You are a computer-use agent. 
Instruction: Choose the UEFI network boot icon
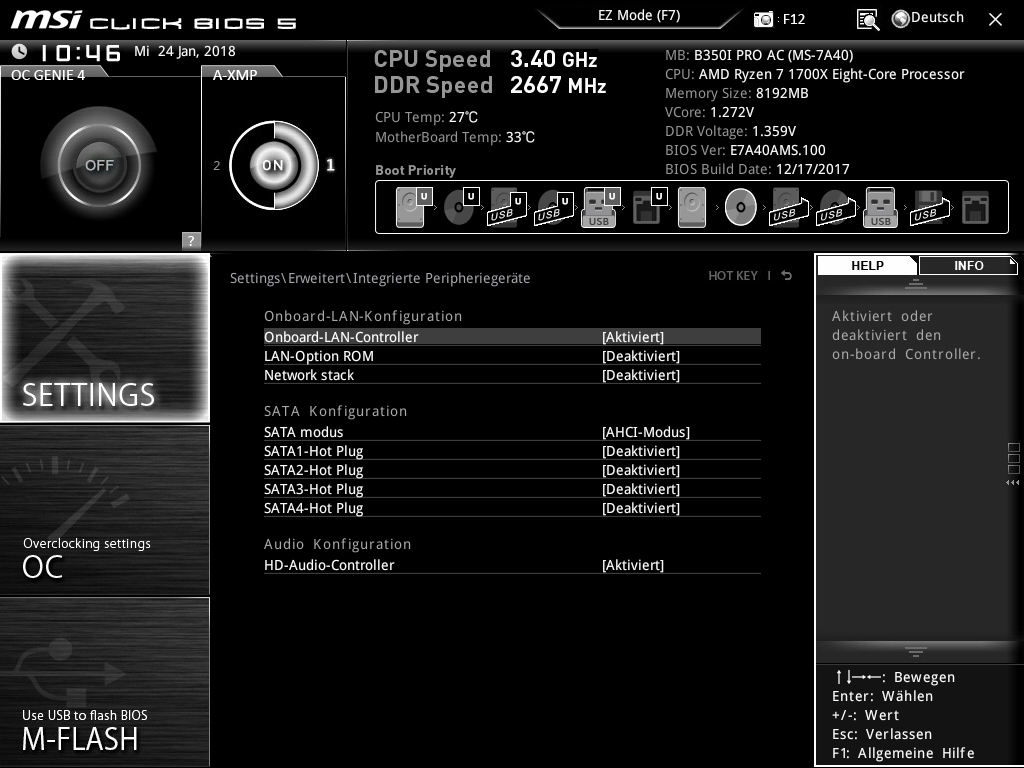point(649,207)
